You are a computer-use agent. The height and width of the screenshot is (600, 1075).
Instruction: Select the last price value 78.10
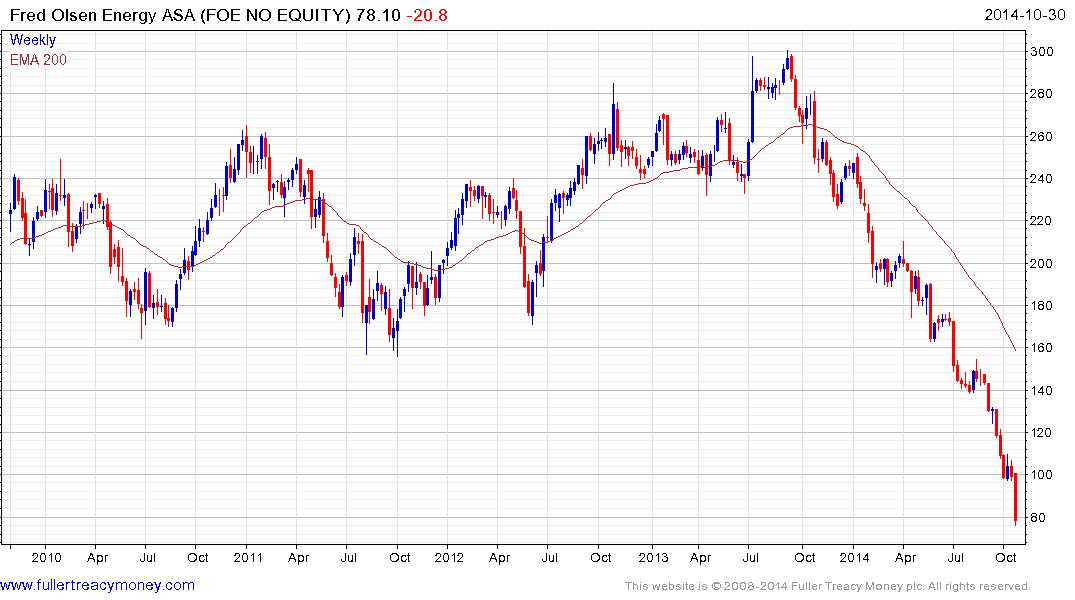click(378, 14)
